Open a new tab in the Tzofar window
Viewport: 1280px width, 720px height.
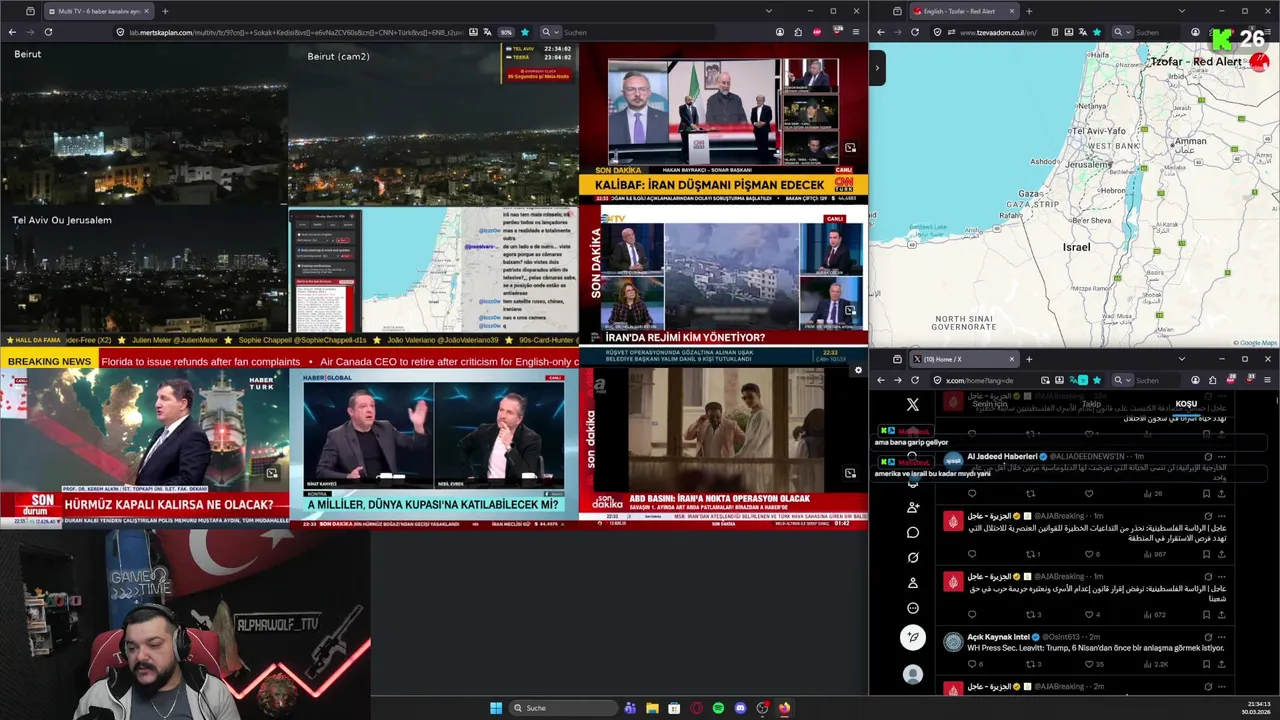coord(1029,11)
